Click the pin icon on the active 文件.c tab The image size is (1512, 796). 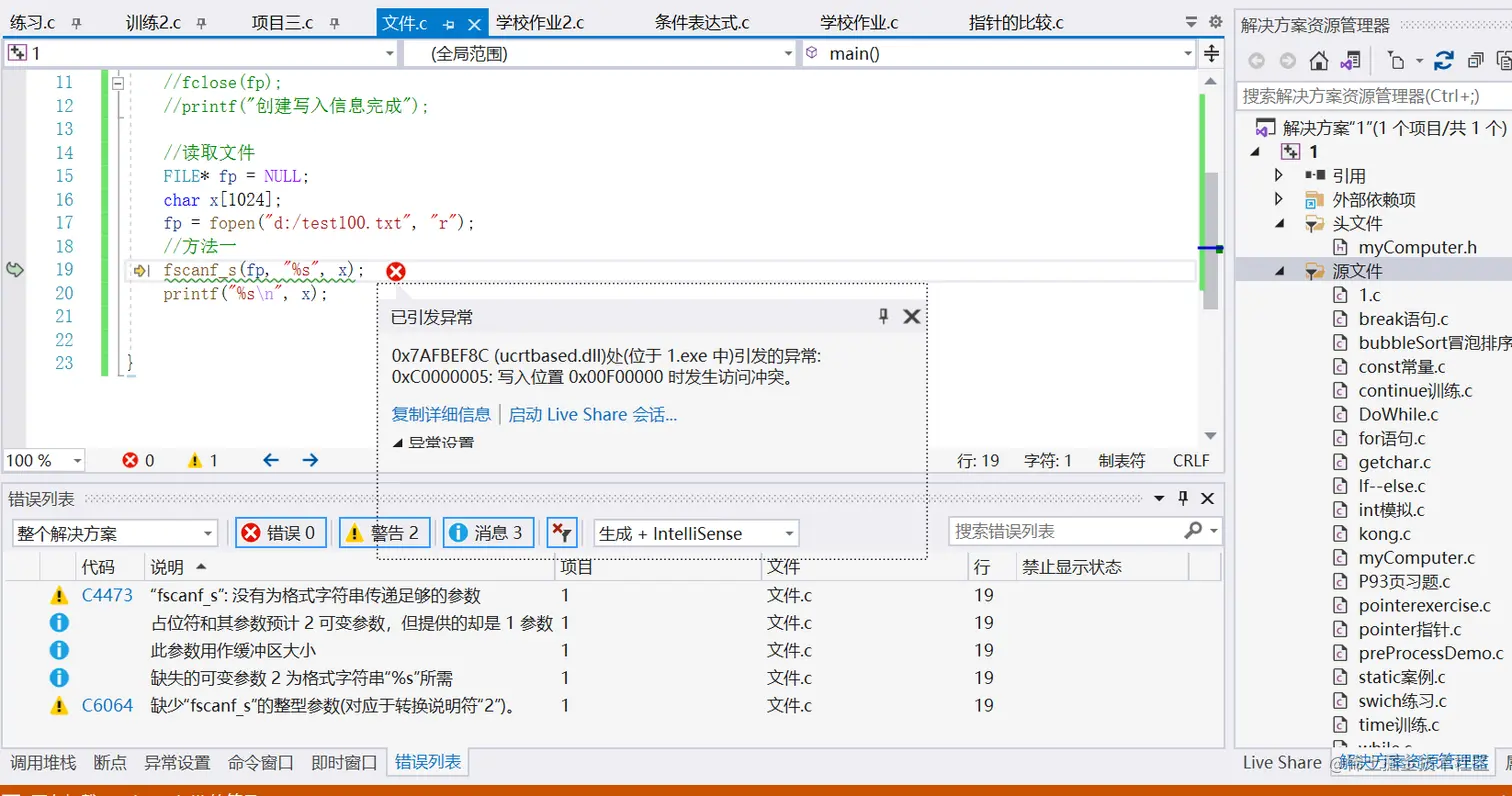coord(449,23)
